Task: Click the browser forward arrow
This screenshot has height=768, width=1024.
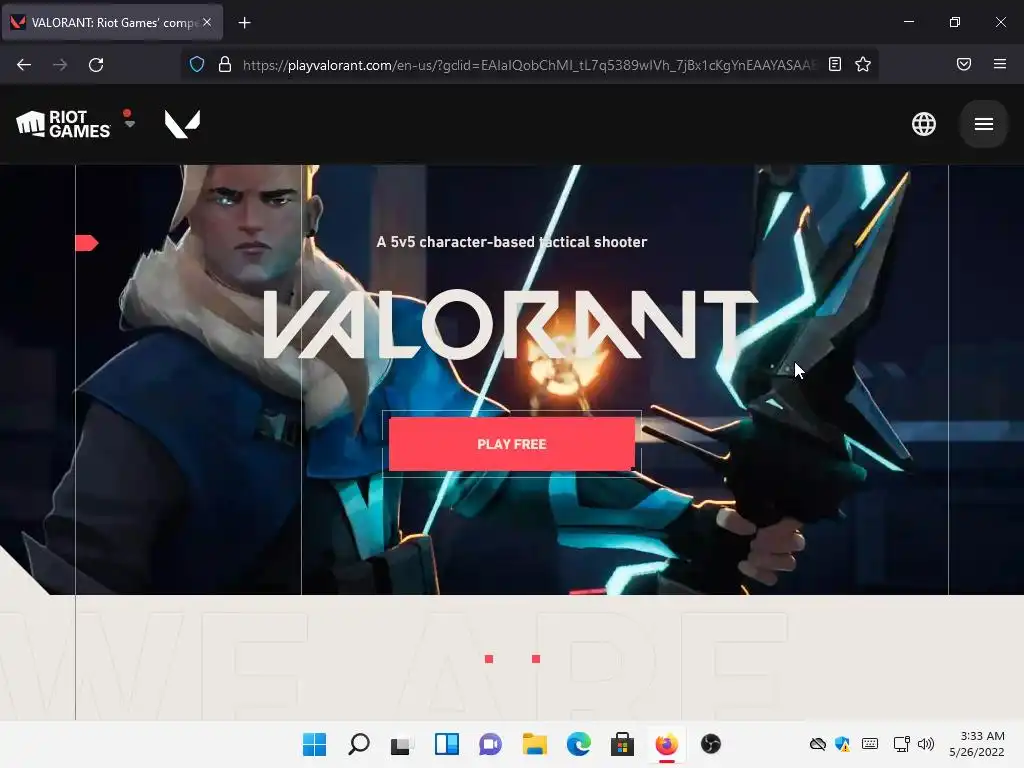Action: pos(60,65)
